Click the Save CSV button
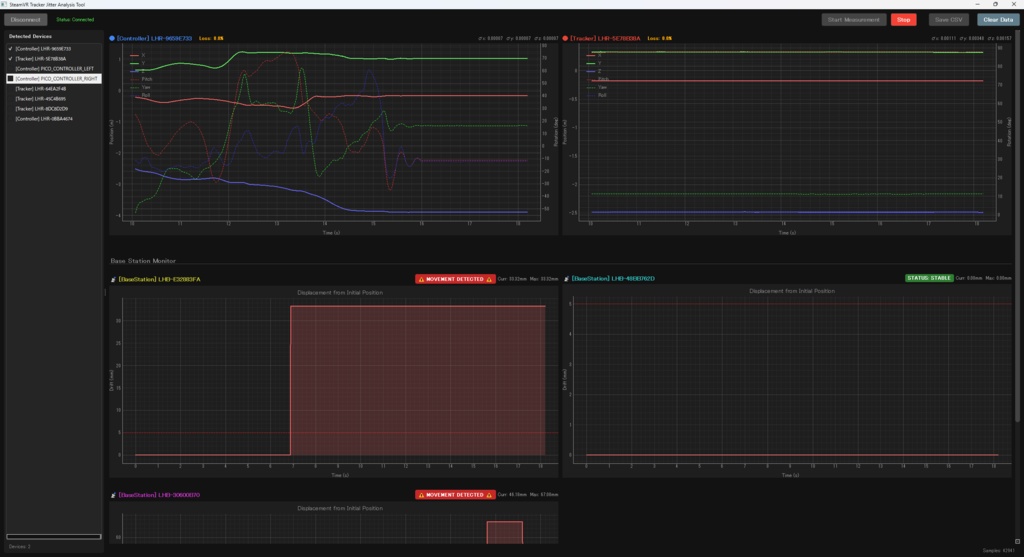The height and width of the screenshot is (557, 1024). click(x=948, y=20)
